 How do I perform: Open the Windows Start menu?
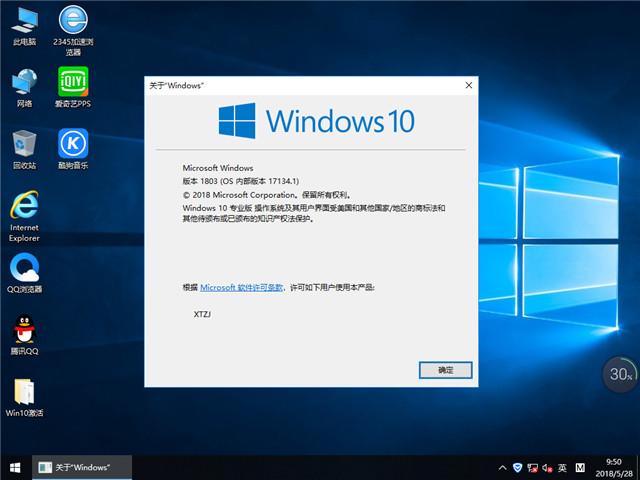point(16,468)
